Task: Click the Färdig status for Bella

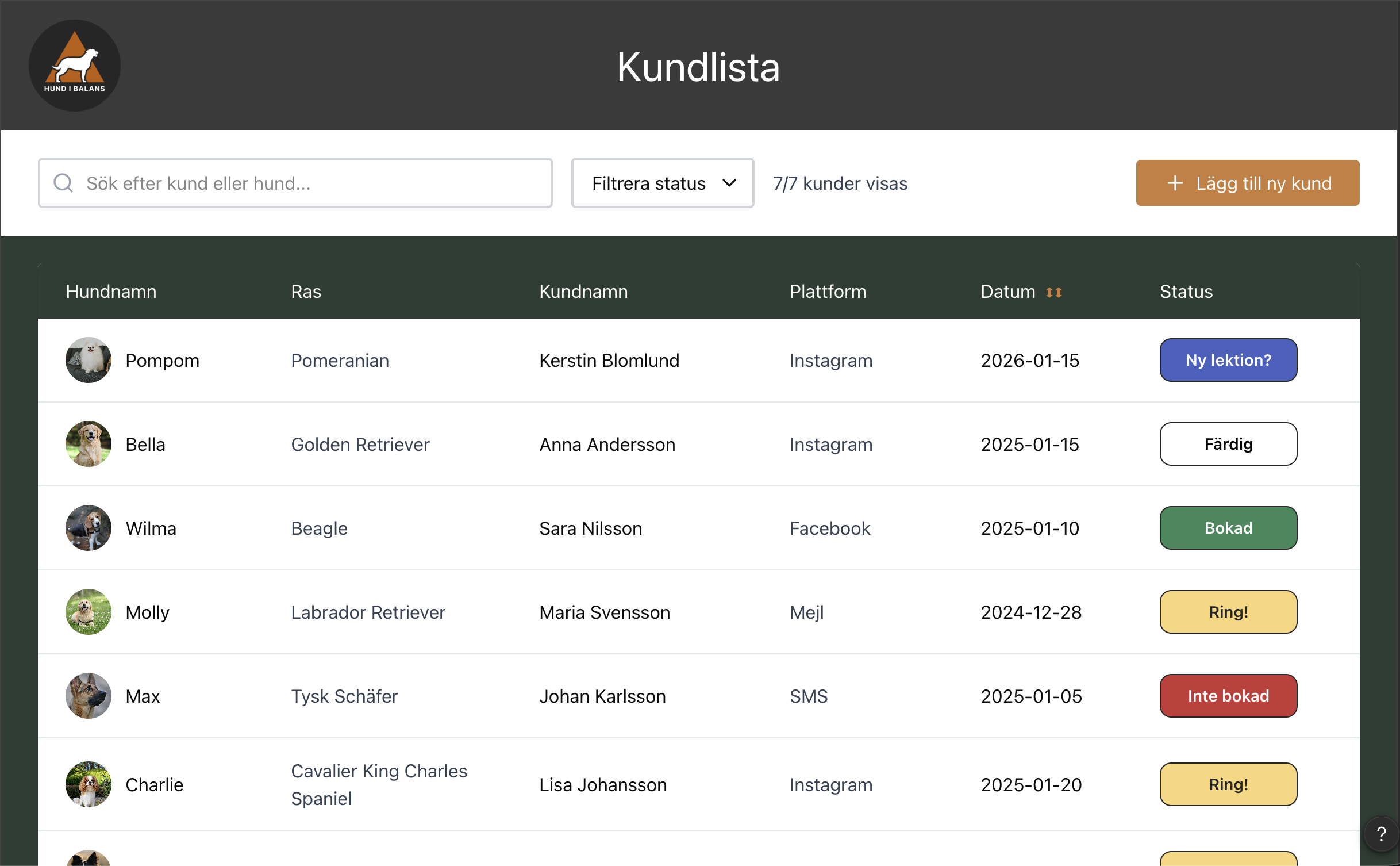Action: click(1228, 444)
